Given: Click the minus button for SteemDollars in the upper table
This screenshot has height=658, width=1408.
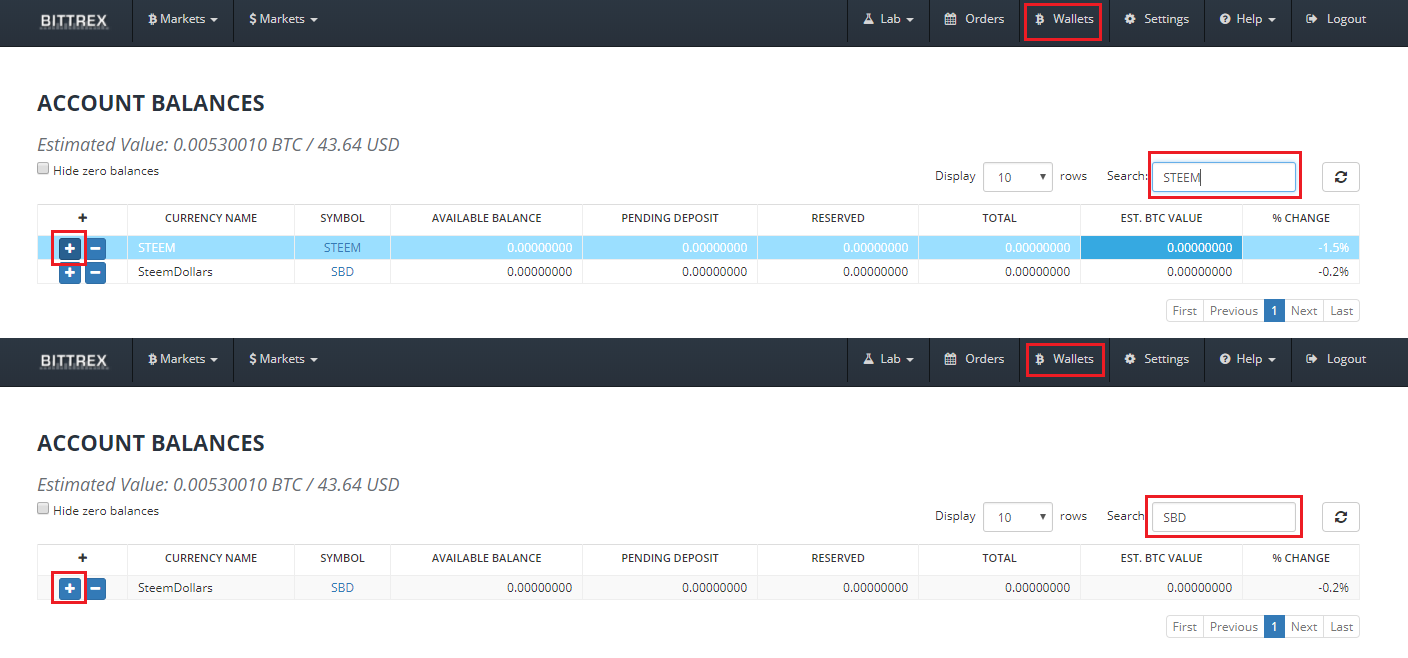Looking at the screenshot, I should click(95, 272).
